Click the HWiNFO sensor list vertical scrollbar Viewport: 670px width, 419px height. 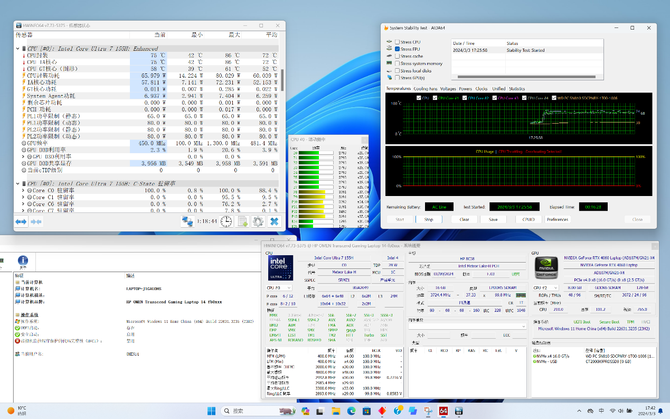[282, 80]
